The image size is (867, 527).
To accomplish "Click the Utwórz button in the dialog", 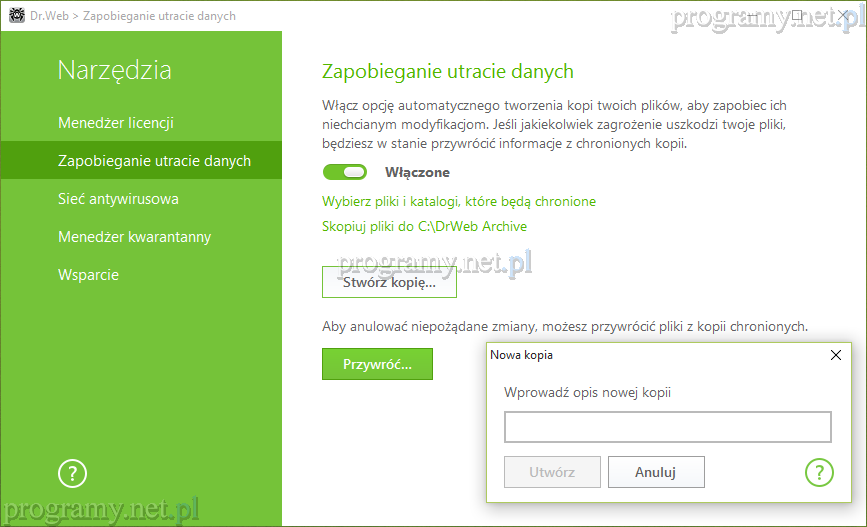I will pos(552,472).
